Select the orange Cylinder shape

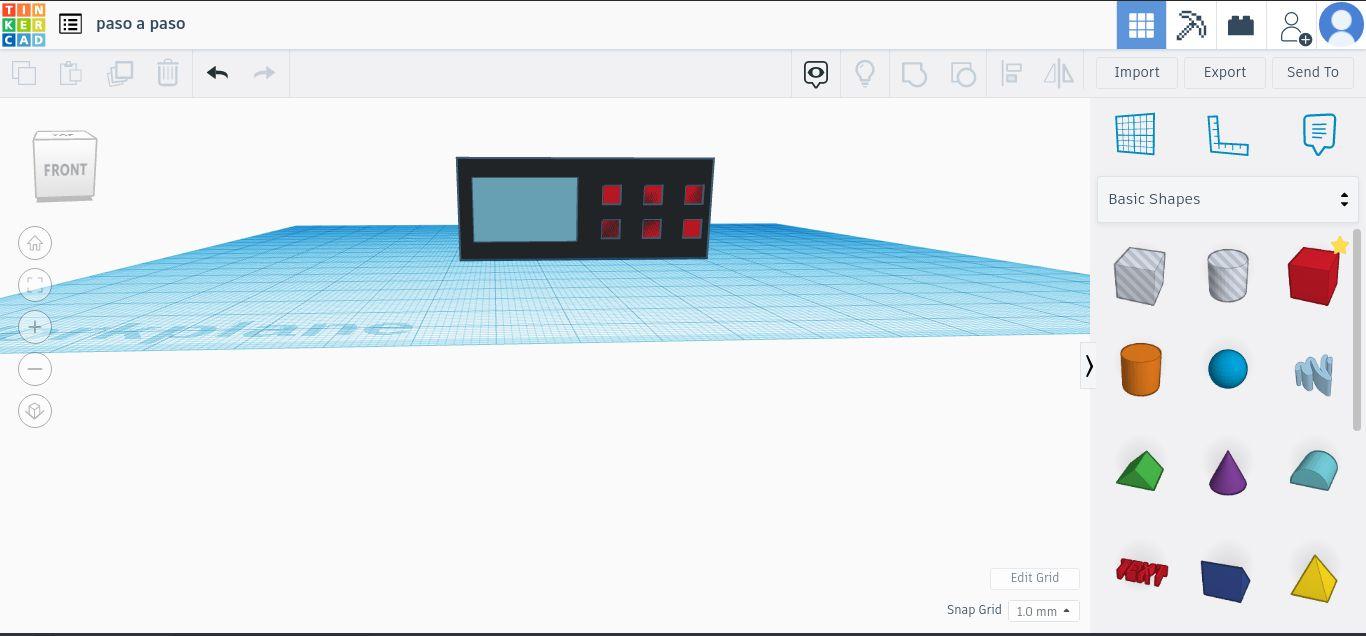1140,369
